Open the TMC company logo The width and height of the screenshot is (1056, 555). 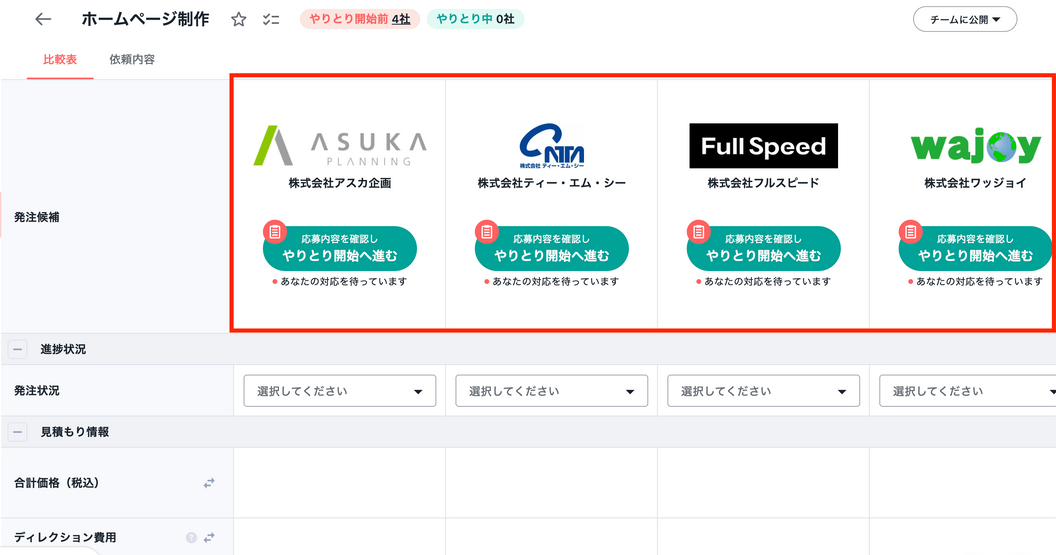[552, 145]
